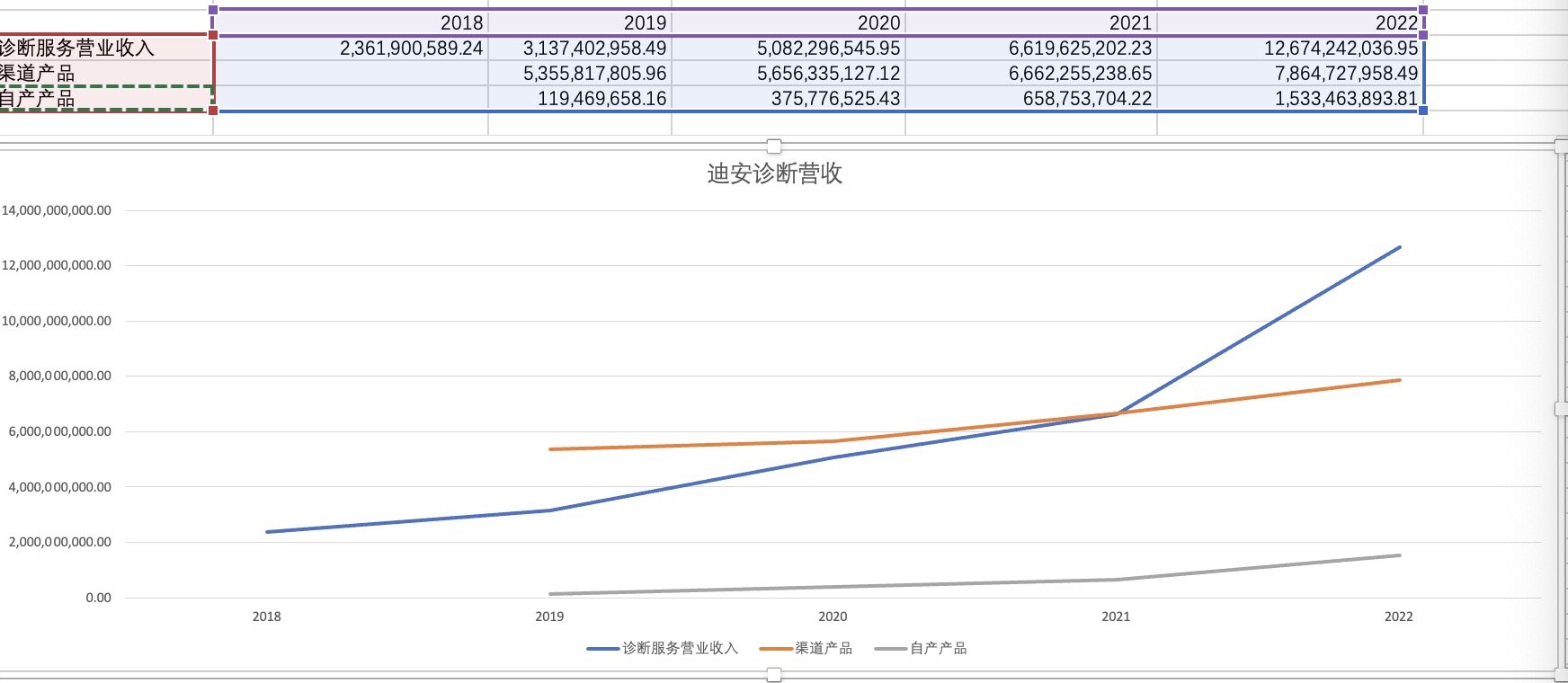Click the blue 诊断服务营业收入 line in chart
Viewport: 1568px width, 683px height.
click(x=1259, y=330)
